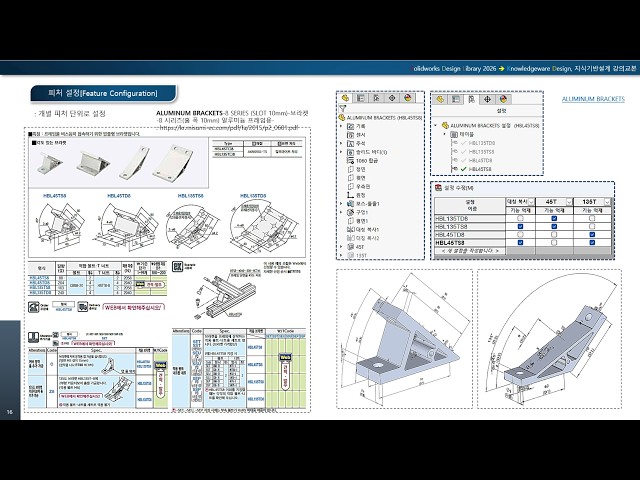Select the 평면1 plane icon
Screen dimensions: 640x480
(x=350, y=221)
